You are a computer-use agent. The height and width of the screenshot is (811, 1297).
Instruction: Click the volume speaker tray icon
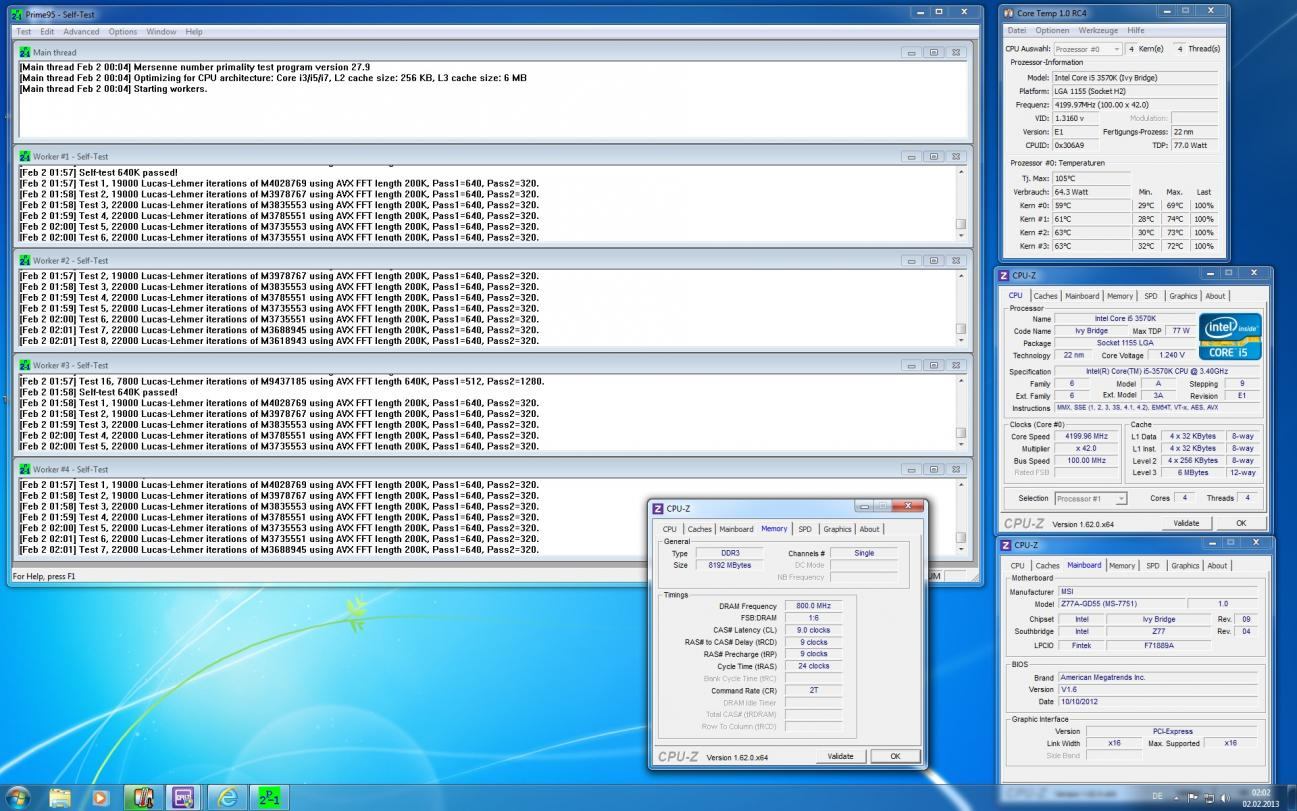(x=1225, y=797)
